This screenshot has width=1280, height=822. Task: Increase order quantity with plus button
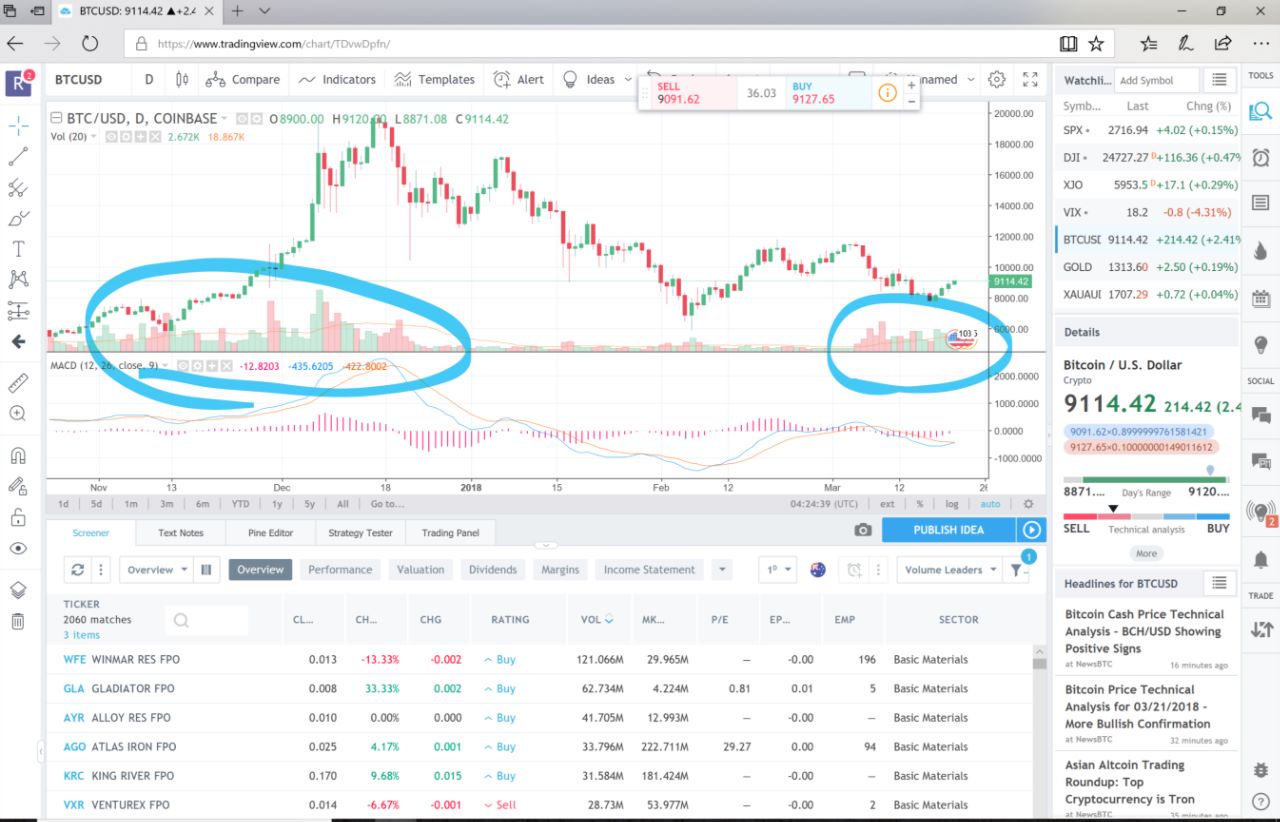(911, 86)
